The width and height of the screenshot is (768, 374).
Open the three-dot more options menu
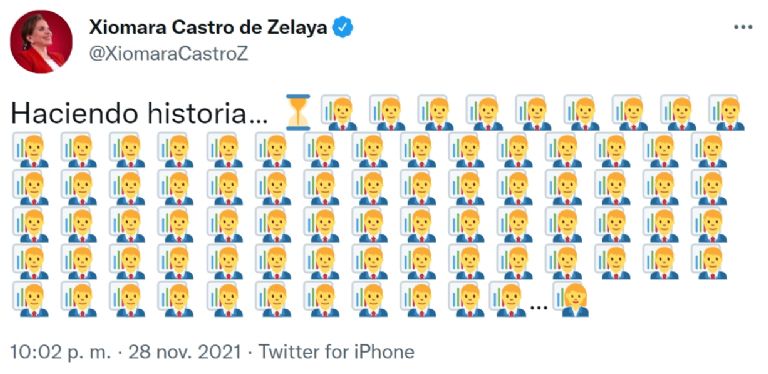[743, 27]
